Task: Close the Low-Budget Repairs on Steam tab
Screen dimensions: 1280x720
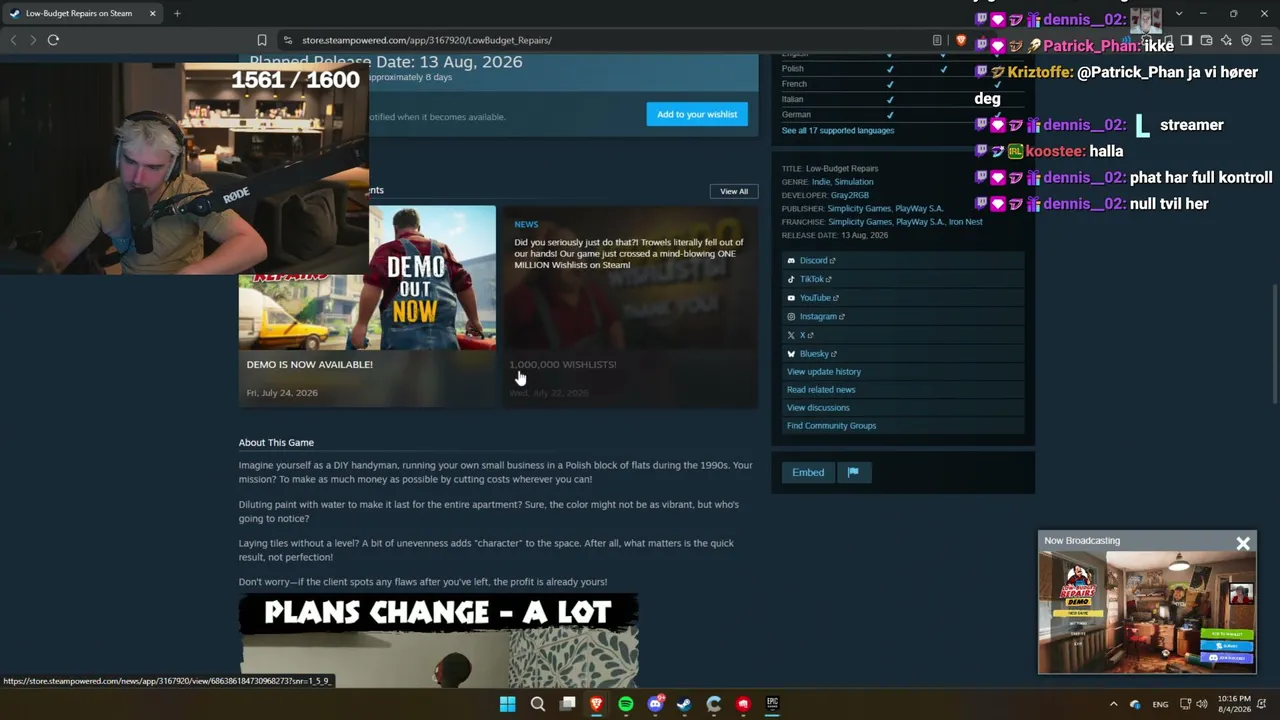Action: point(153,13)
